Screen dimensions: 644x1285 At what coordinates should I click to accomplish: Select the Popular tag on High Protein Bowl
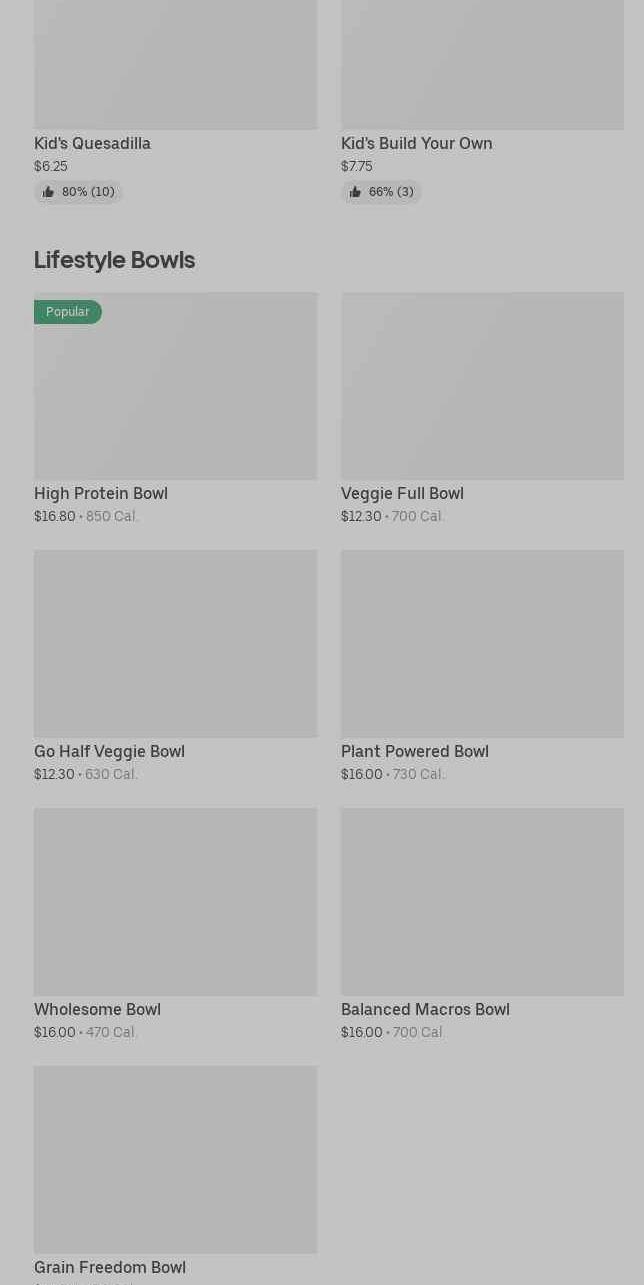tap(68, 312)
